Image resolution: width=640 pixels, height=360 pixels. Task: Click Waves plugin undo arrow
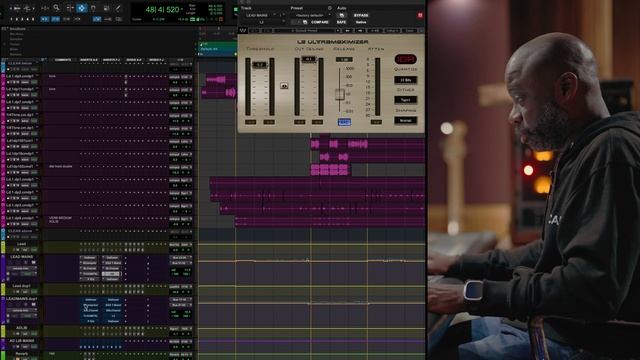click(254, 31)
